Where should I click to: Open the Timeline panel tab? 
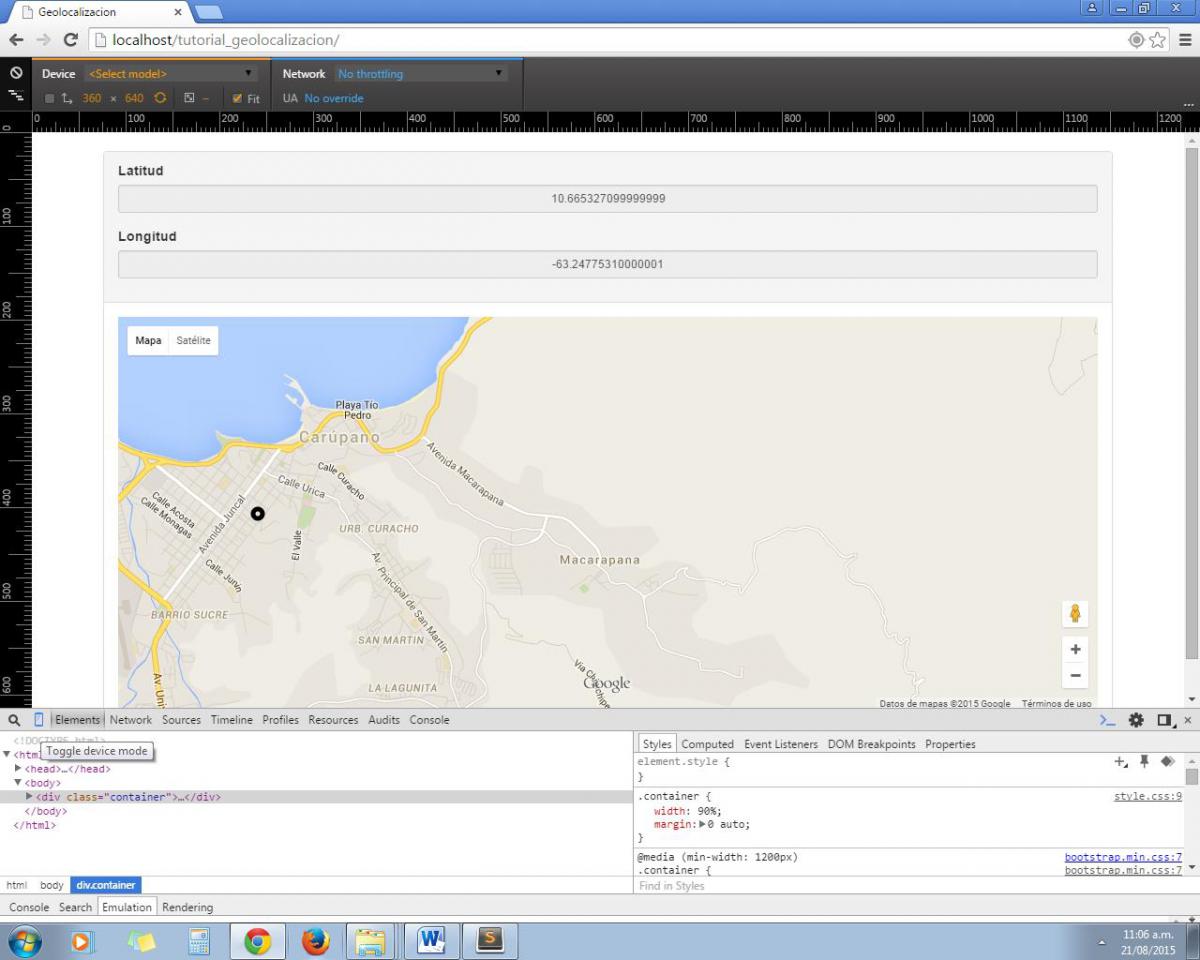[x=231, y=720]
